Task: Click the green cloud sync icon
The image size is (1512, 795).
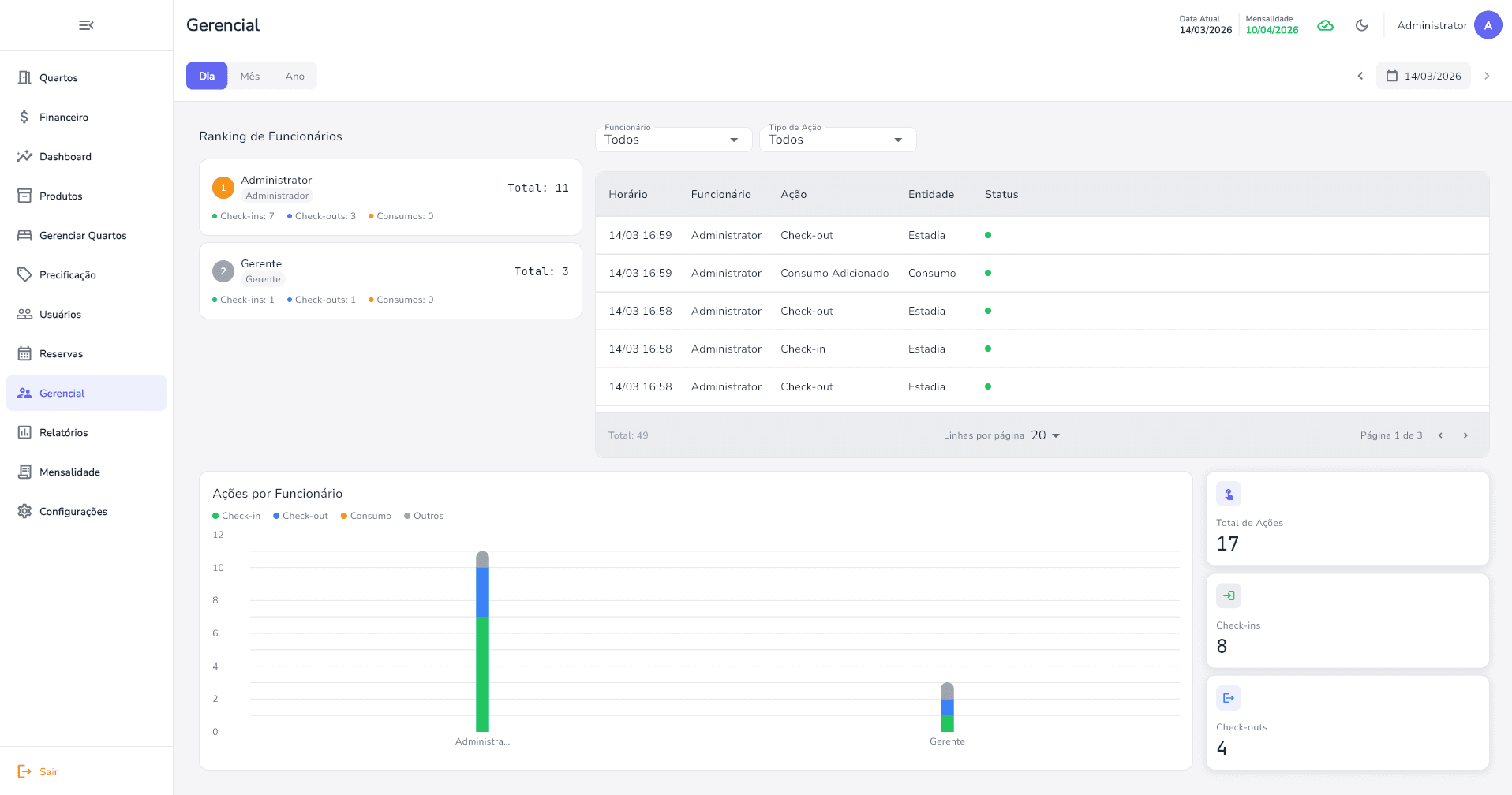Action: [x=1325, y=25]
